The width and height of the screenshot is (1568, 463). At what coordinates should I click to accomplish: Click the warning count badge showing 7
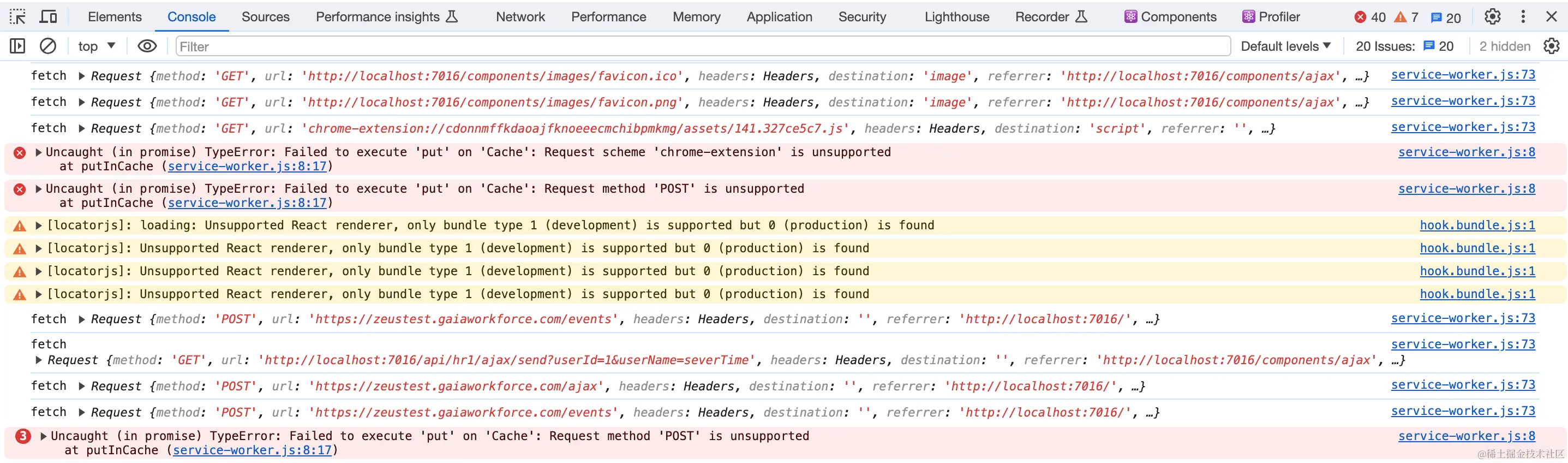pos(1406,17)
